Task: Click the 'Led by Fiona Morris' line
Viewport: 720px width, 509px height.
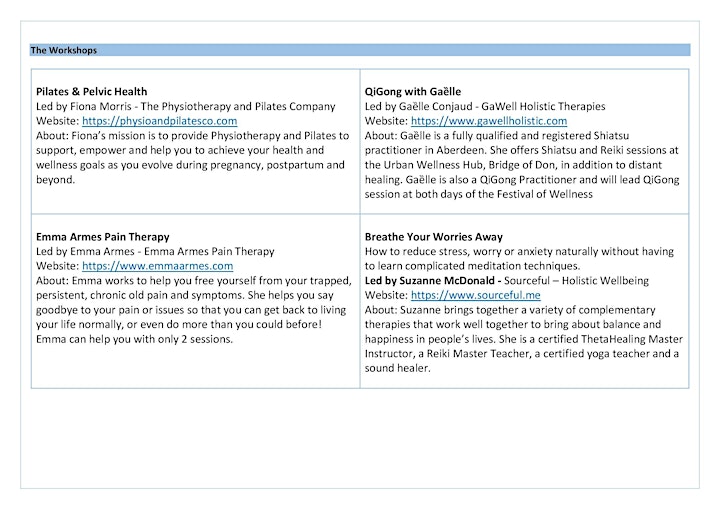Action: [x=186, y=106]
